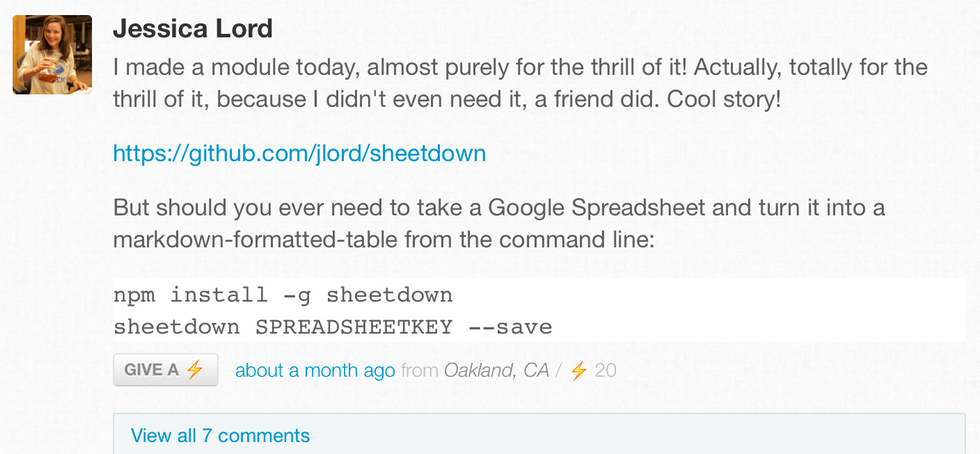Screen dimensions: 980x454
Task: Click the GIVE A button
Action: point(166,370)
